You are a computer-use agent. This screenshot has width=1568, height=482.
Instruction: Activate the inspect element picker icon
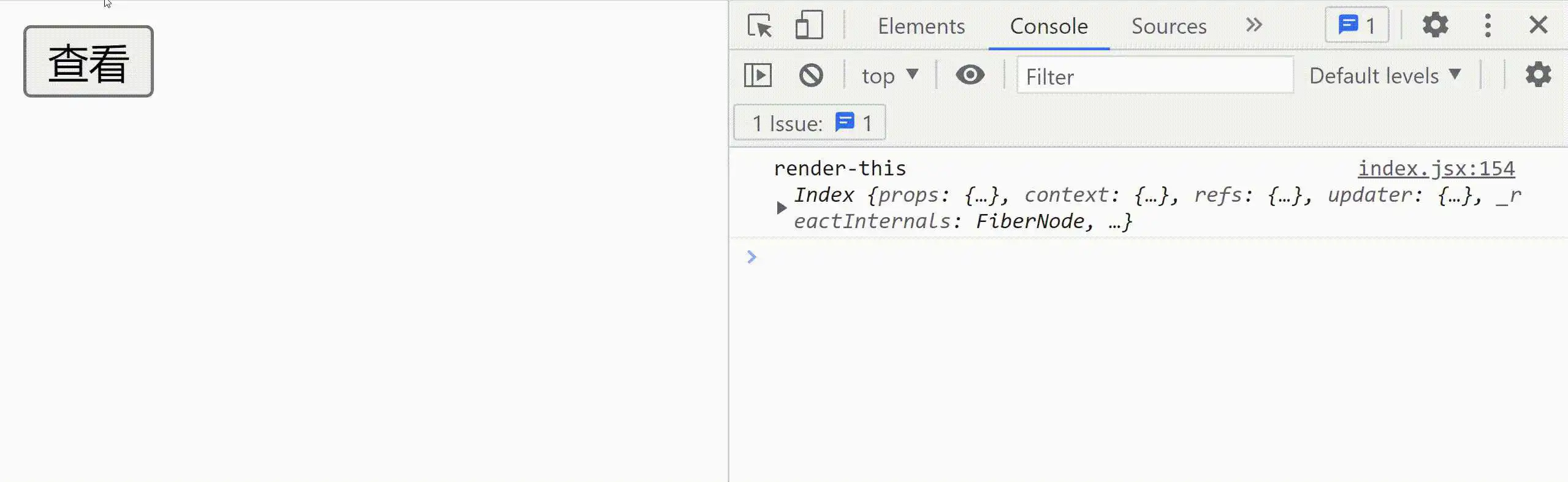coord(760,26)
